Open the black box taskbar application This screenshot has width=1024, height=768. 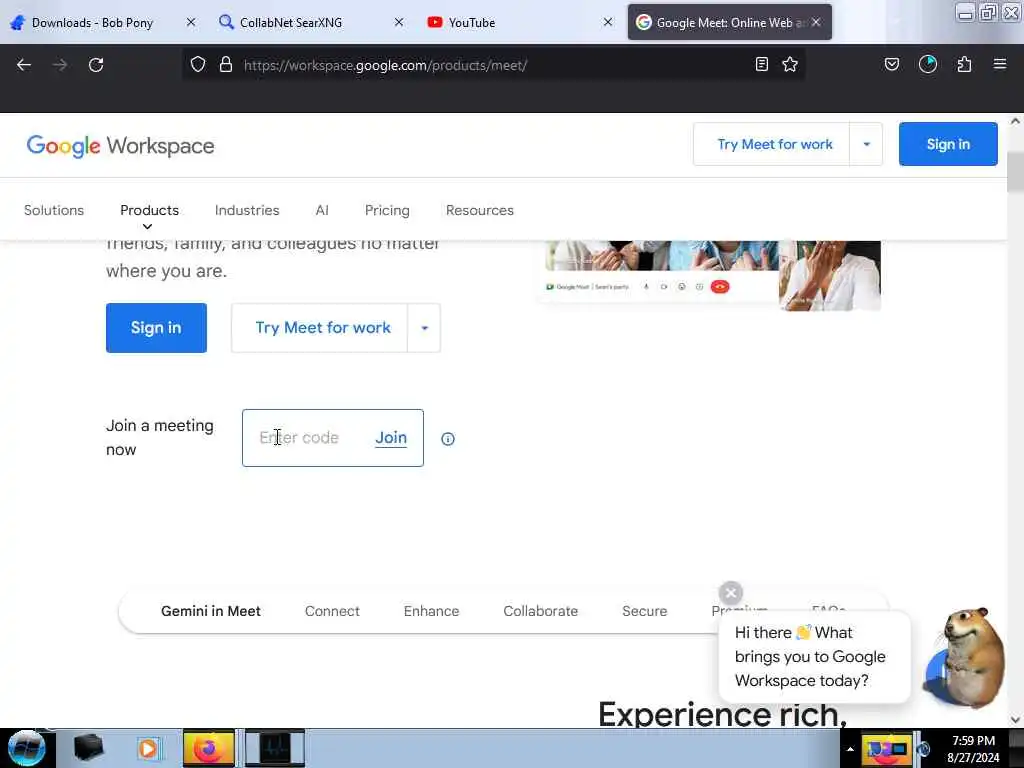click(x=89, y=748)
